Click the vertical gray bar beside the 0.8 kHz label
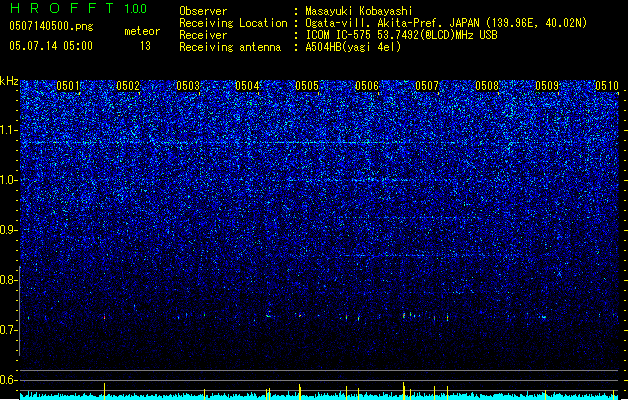 click(20, 311)
